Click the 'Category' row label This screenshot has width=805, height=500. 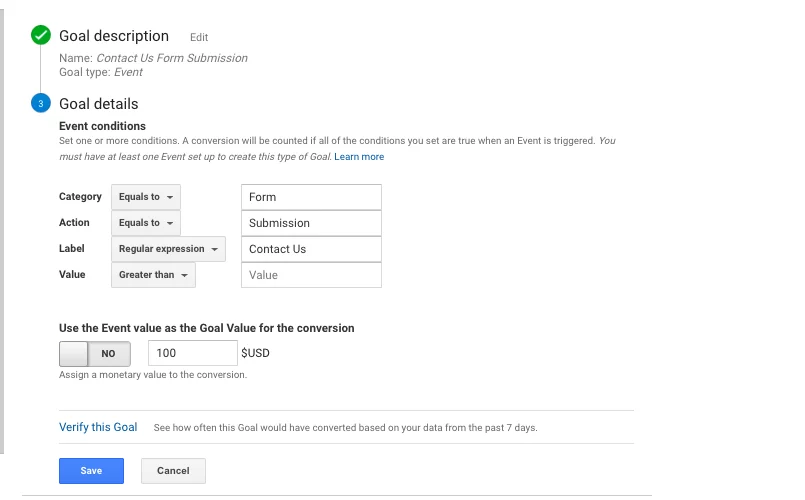[80, 197]
